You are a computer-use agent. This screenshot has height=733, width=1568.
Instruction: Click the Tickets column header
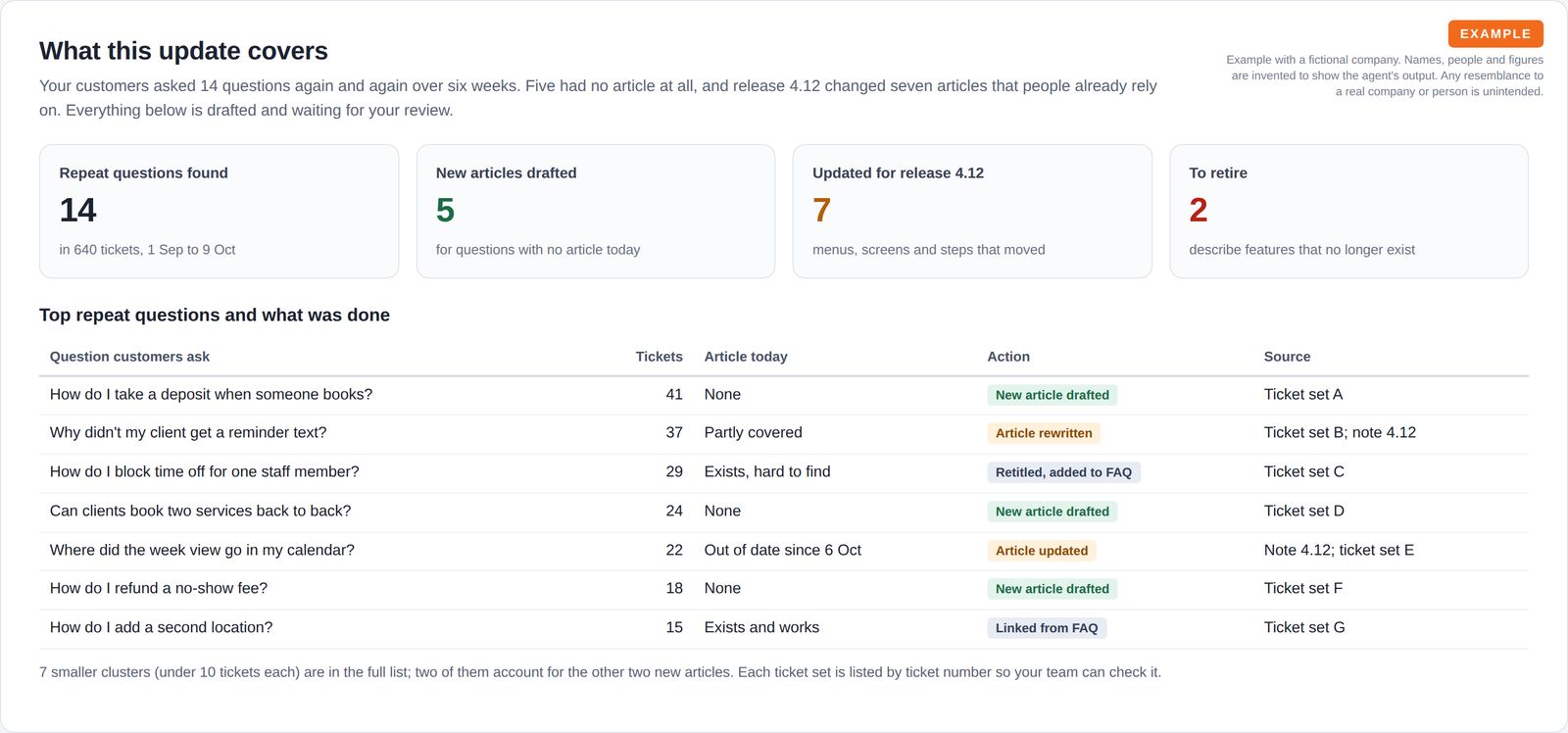(659, 357)
